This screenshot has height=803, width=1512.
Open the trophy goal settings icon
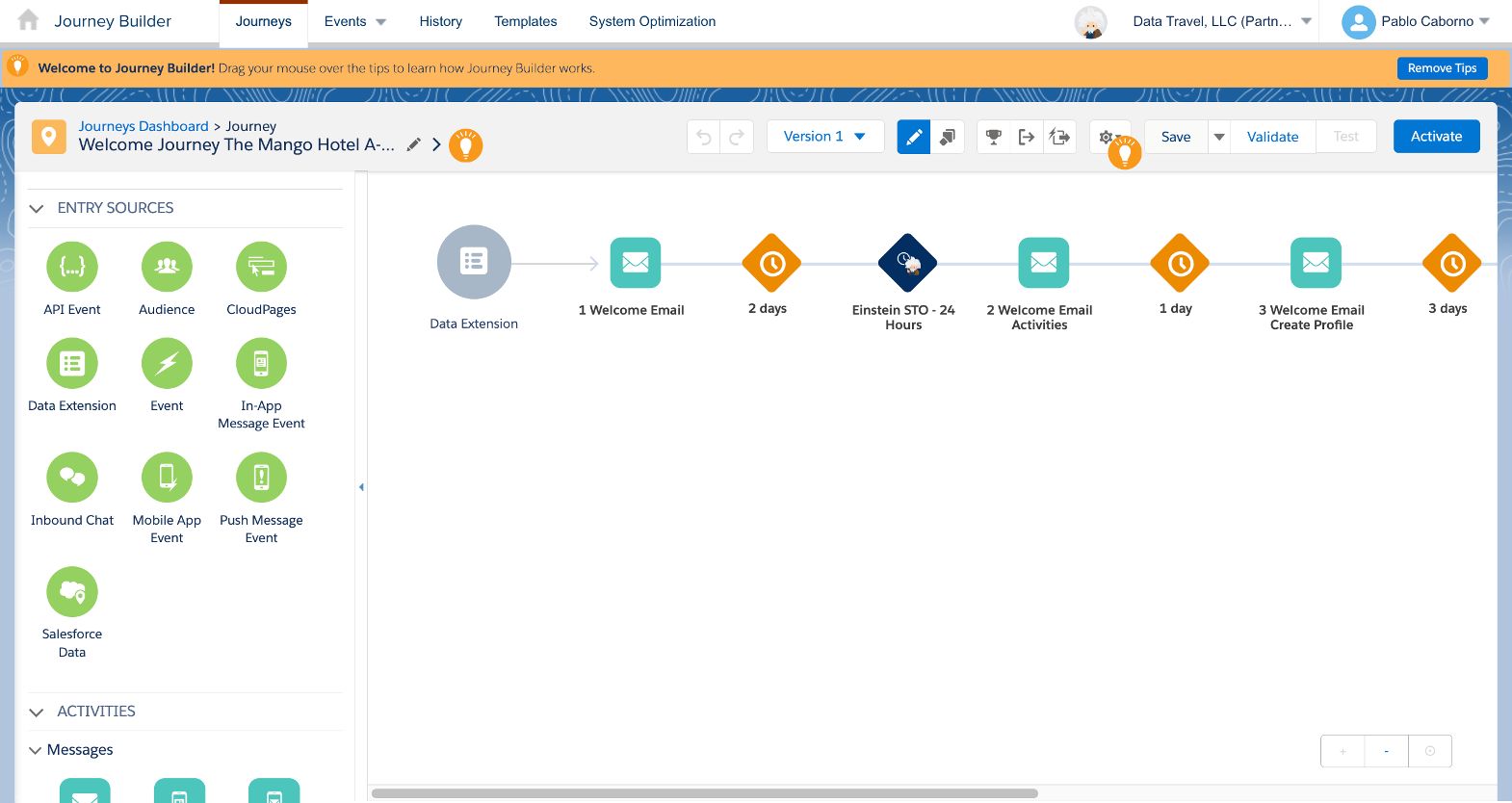(994, 137)
